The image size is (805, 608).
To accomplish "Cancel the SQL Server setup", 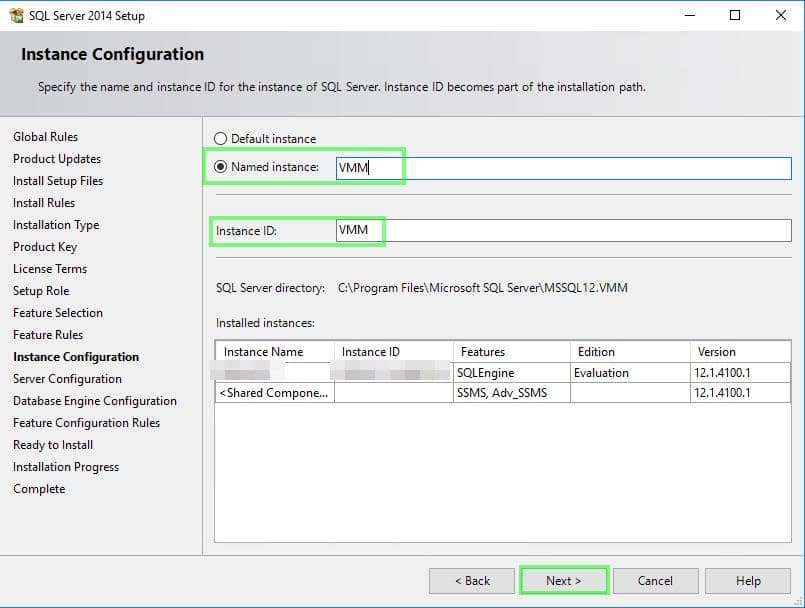I will click(656, 581).
